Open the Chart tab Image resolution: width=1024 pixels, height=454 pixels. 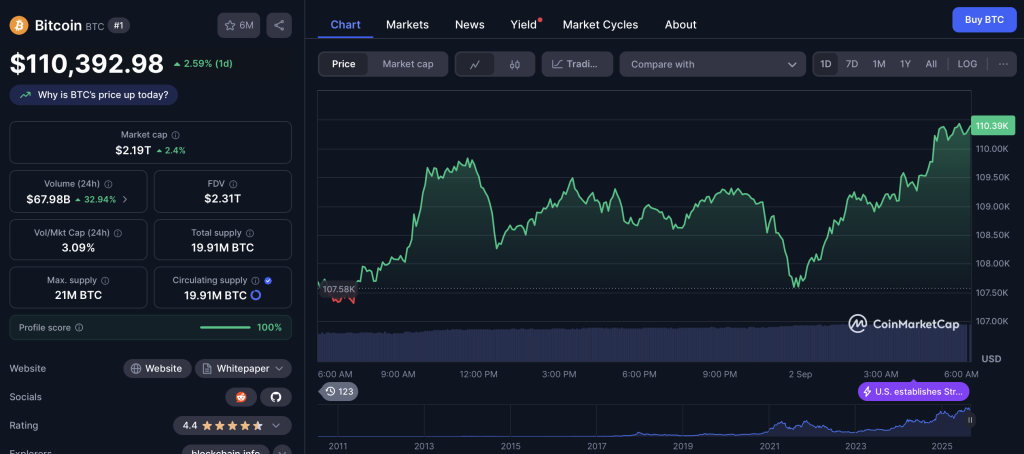click(x=345, y=25)
